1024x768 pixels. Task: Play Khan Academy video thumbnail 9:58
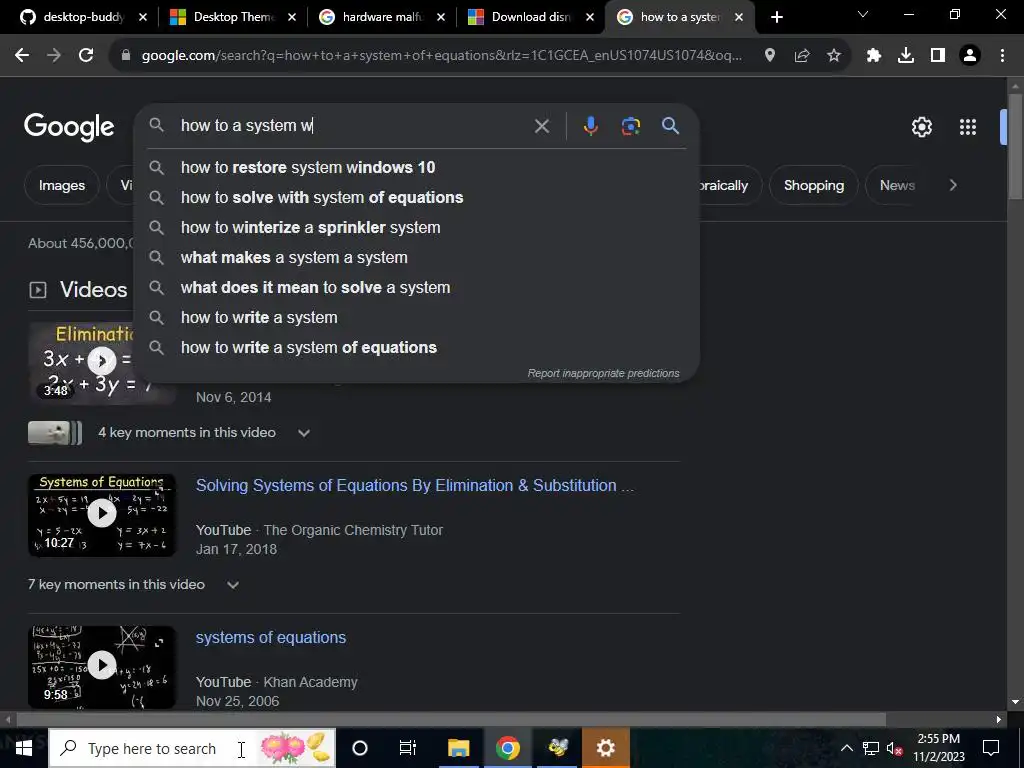click(102, 667)
